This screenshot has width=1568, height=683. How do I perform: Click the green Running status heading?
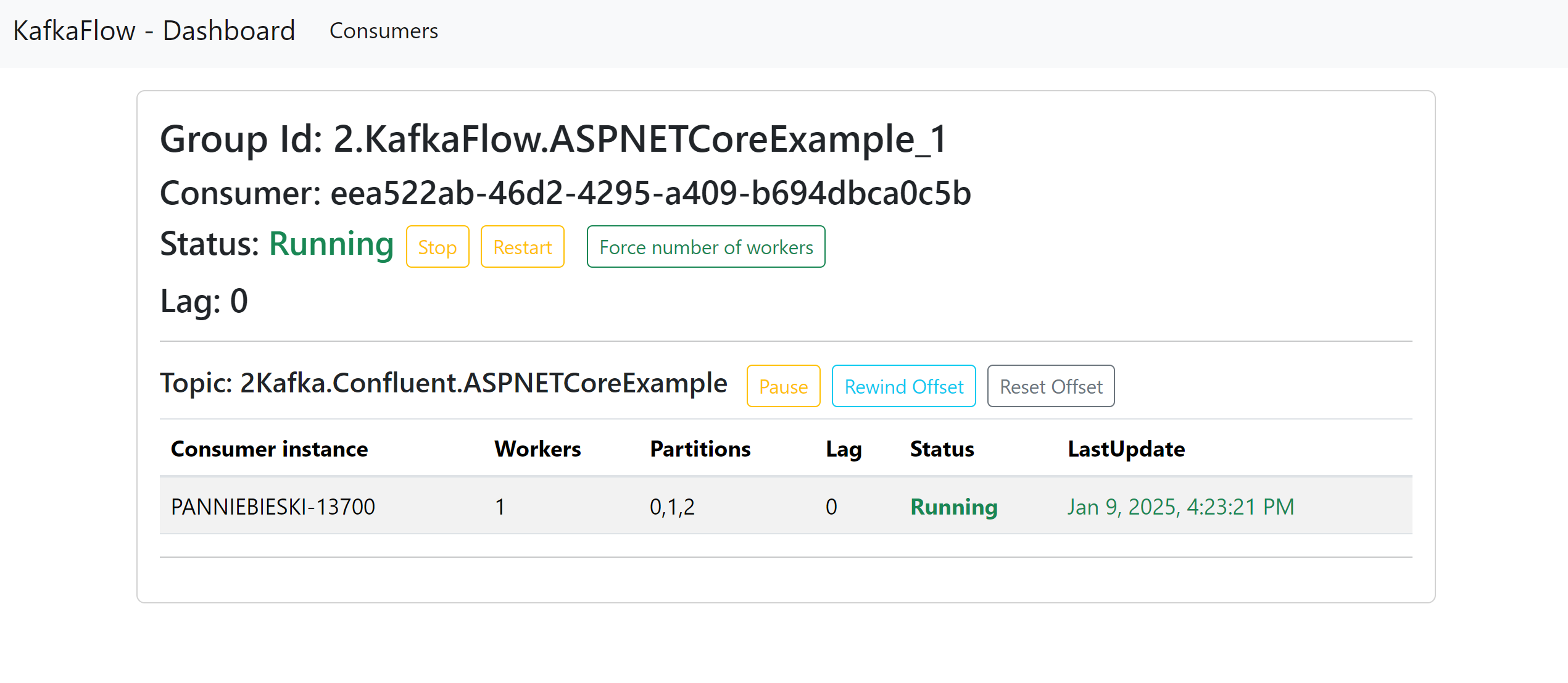(x=331, y=244)
